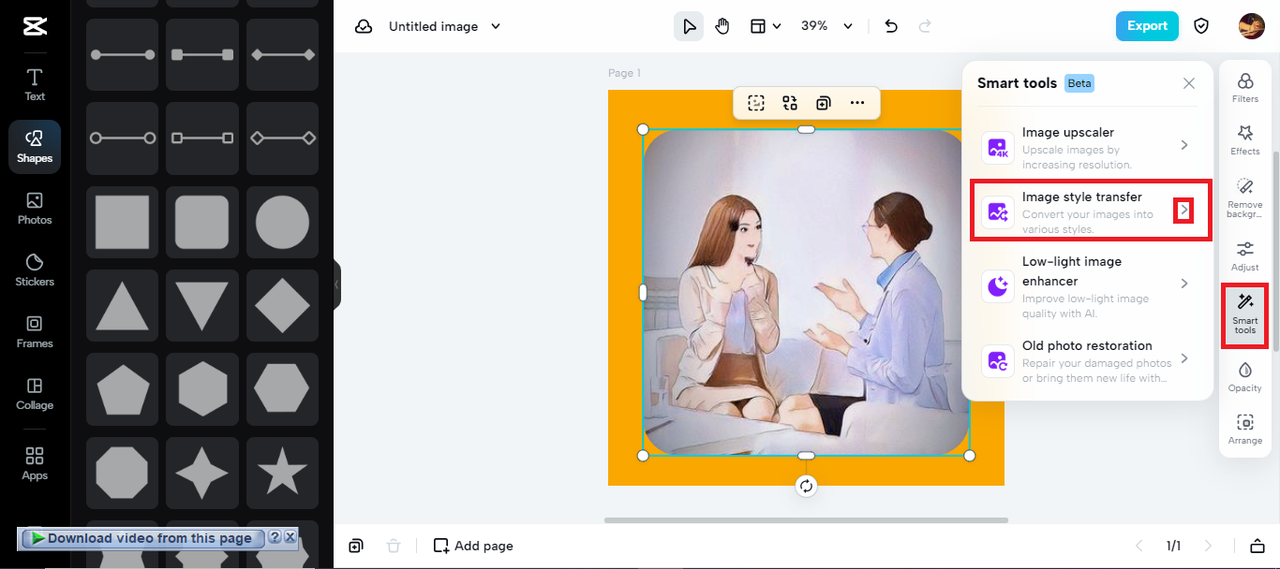Click the horizontal canvas scrollbar
This screenshot has width=1280, height=569.
tap(806, 520)
